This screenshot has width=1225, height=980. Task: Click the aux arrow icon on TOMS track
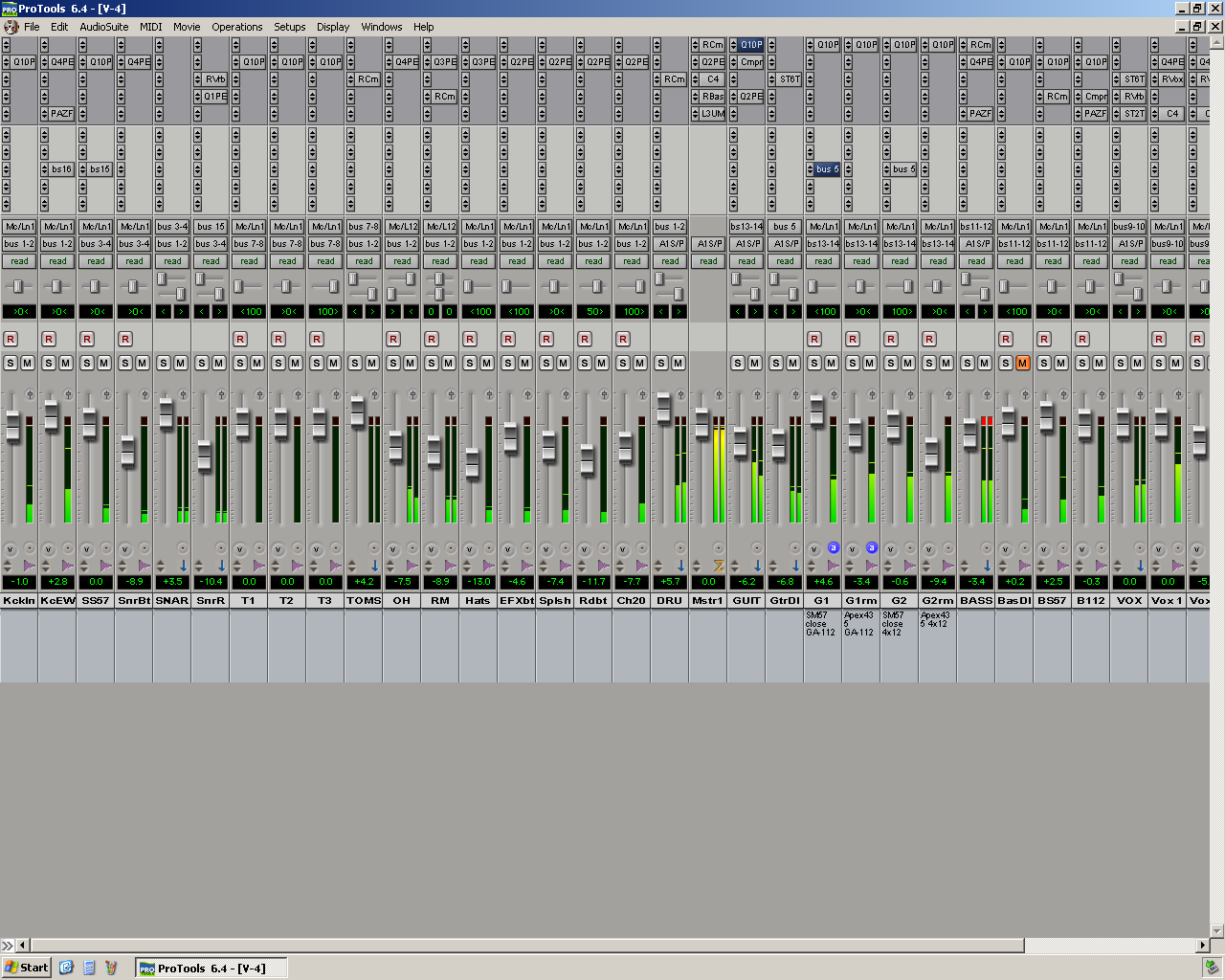(374, 566)
